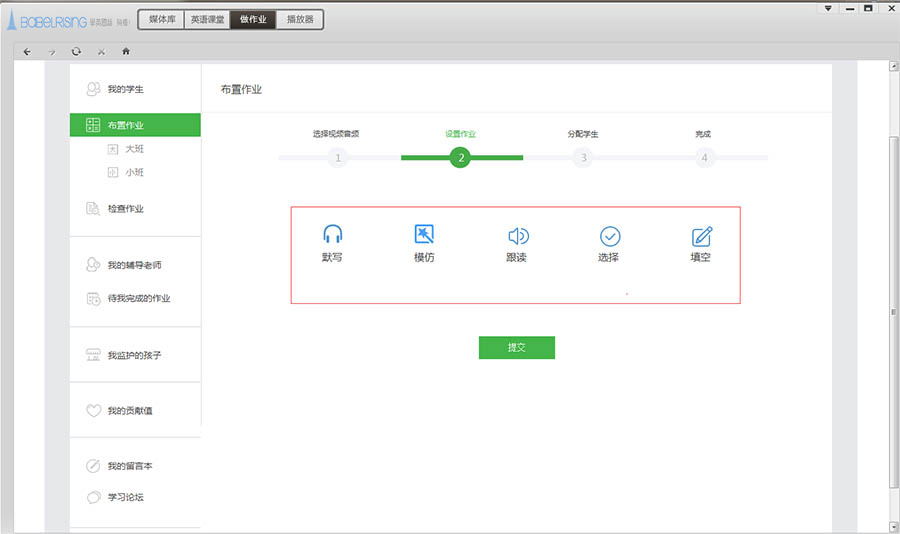This screenshot has height=534, width=900.
Task: Open the 播放器 tab
Action: (x=300, y=20)
